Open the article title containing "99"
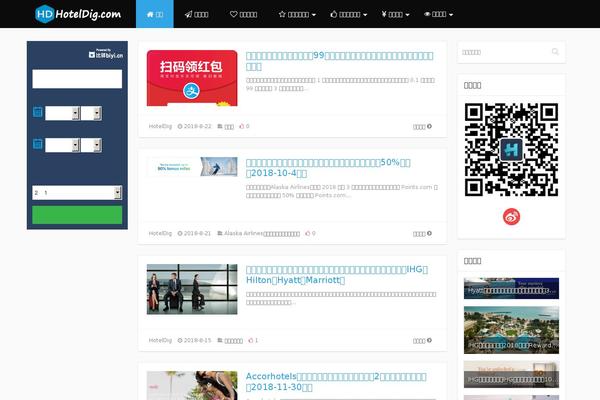 (340, 61)
